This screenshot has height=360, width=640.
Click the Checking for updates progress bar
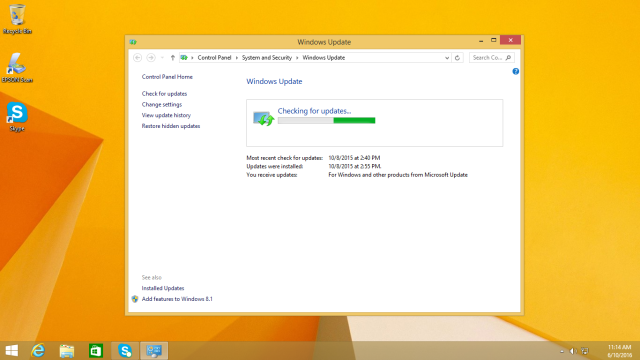click(x=327, y=120)
